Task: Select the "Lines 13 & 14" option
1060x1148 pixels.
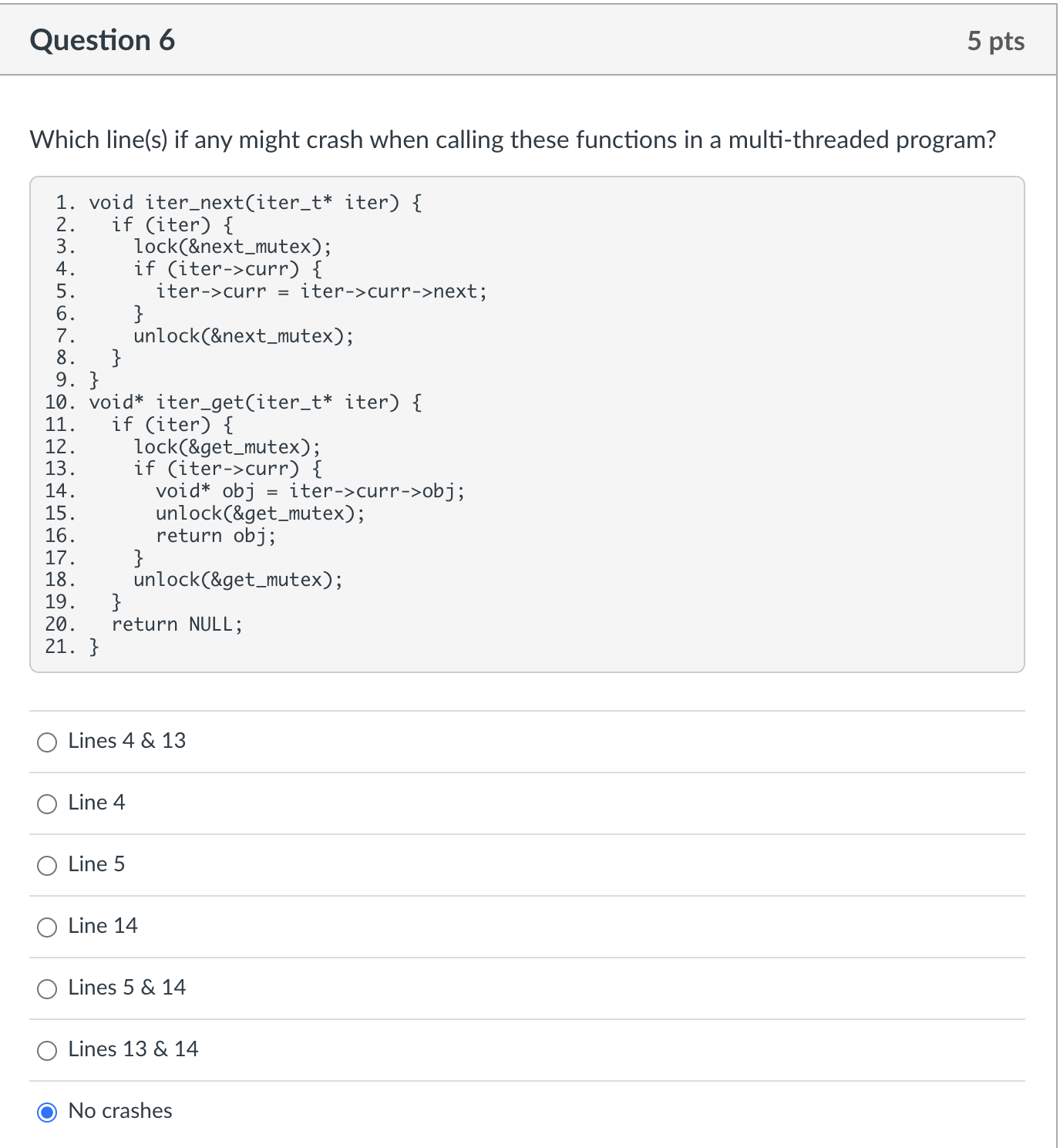Action: click(x=47, y=1050)
